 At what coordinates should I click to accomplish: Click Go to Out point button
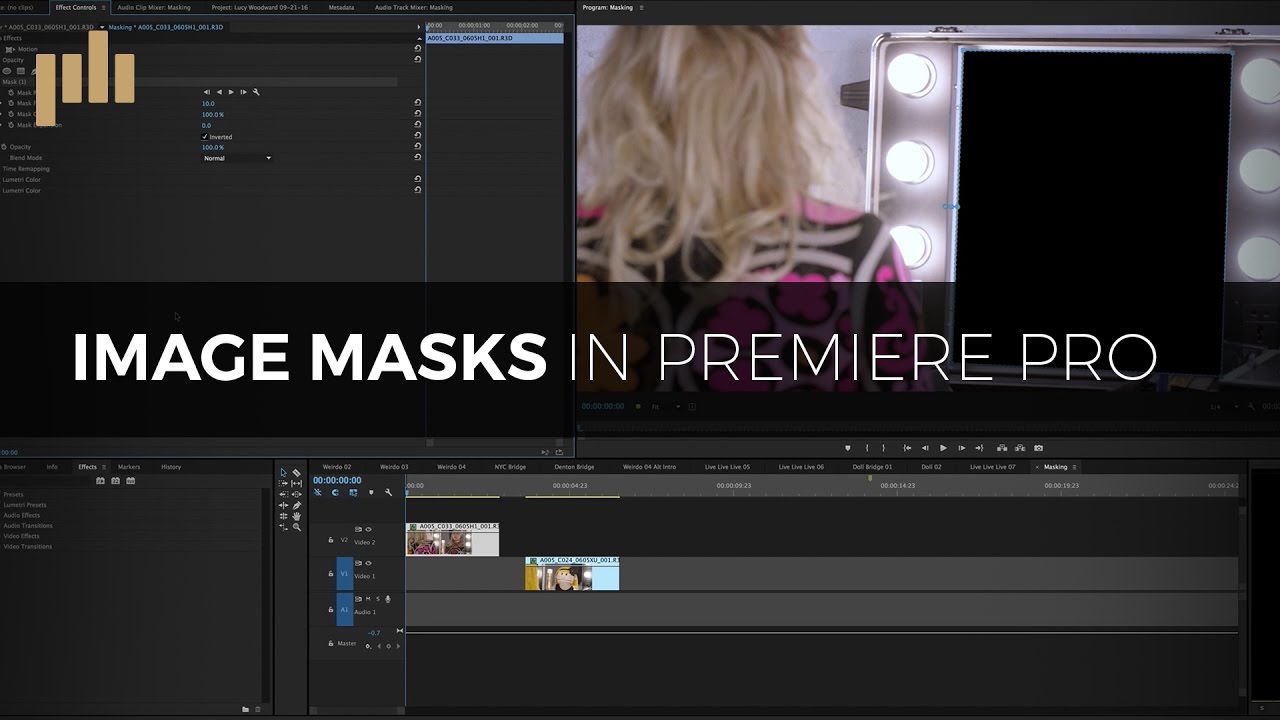pyautogui.click(x=979, y=448)
